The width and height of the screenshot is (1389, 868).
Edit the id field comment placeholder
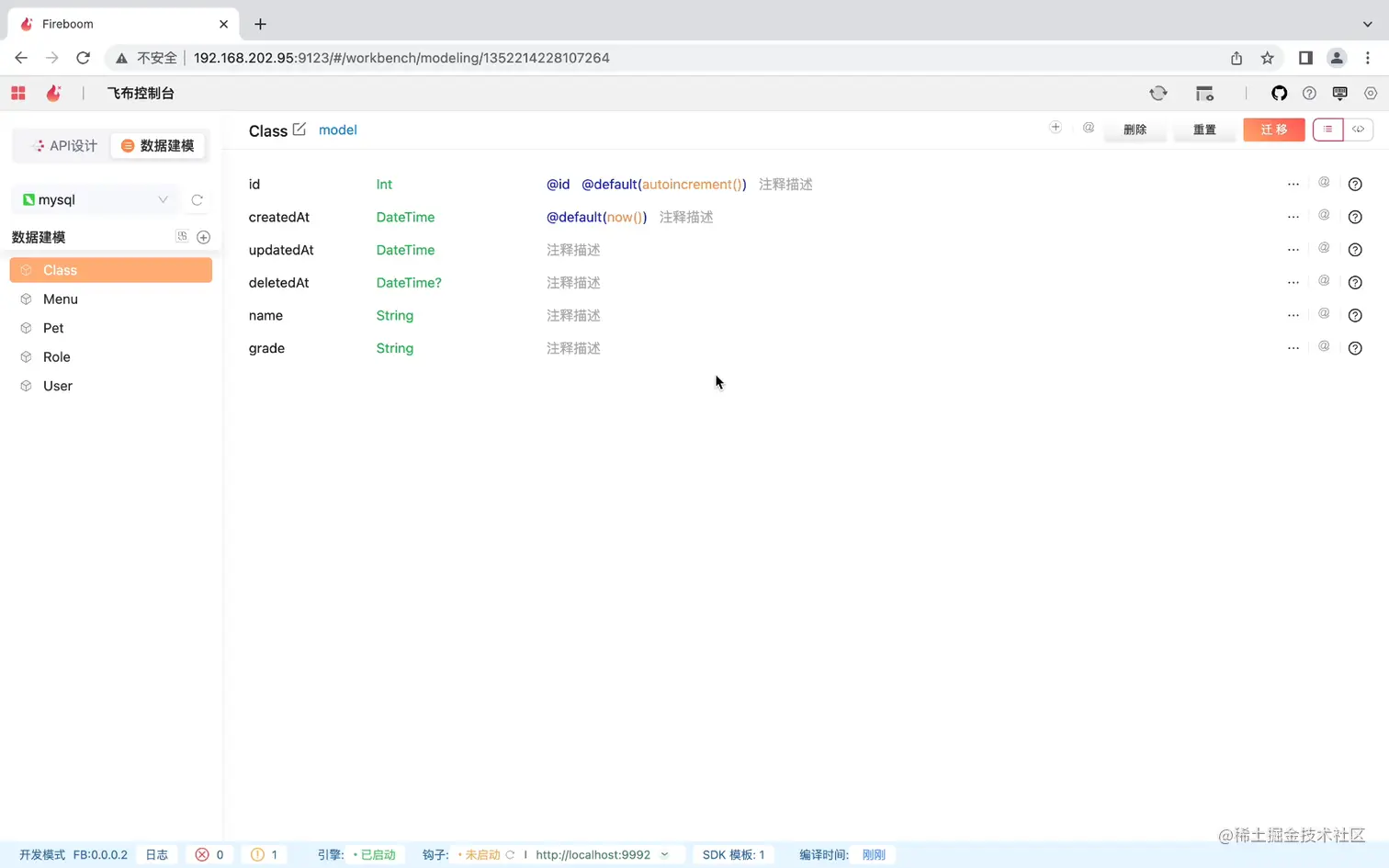[785, 184]
